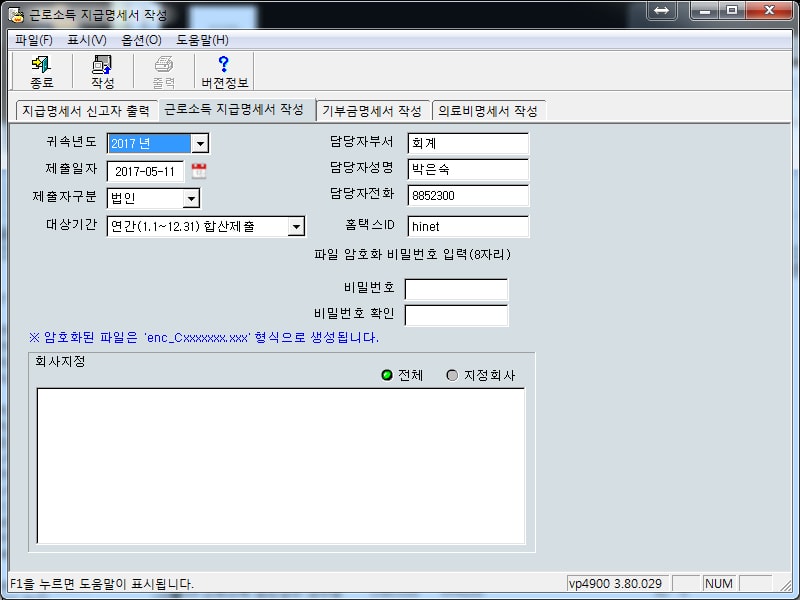Go to 지급명세서 신고자 출력 tab
This screenshot has width=800, height=600.
pos(85,111)
